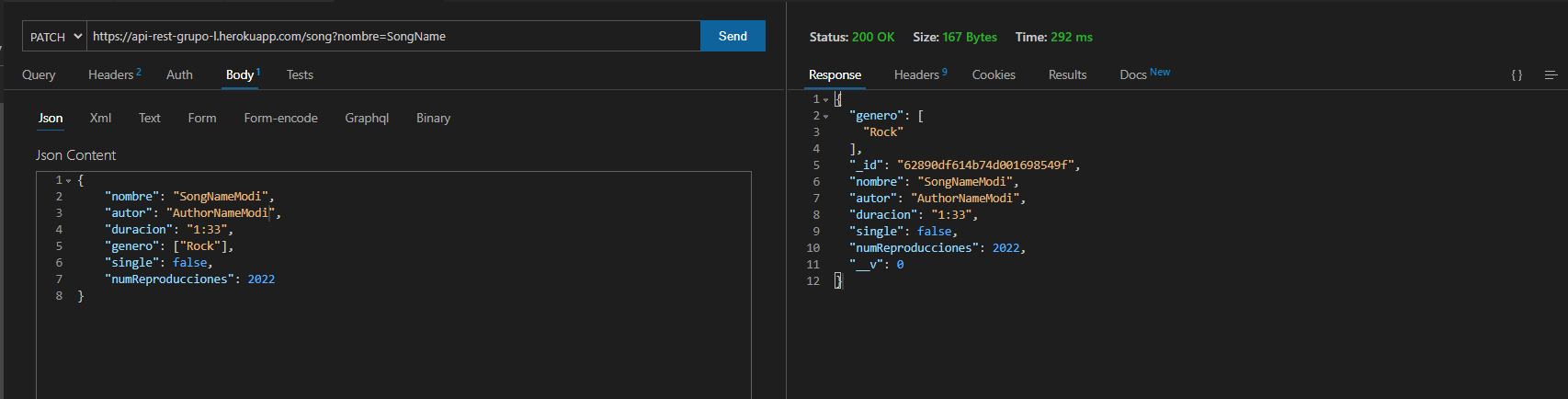Send the request
Viewport: 1568px width, 399px height.
pyautogui.click(x=733, y=36)
